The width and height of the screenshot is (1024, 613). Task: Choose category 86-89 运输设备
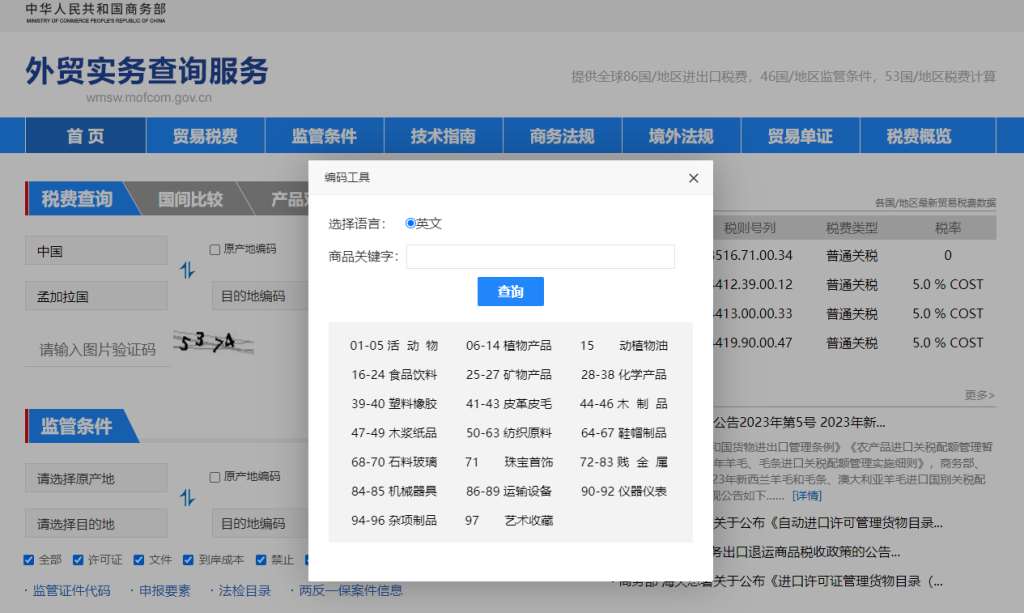click(509, 492)
